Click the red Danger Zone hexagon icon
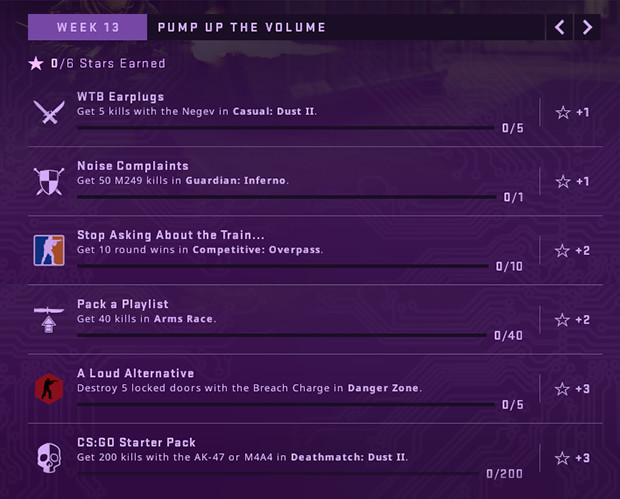 pyautogui.click(x=49, y=389)
